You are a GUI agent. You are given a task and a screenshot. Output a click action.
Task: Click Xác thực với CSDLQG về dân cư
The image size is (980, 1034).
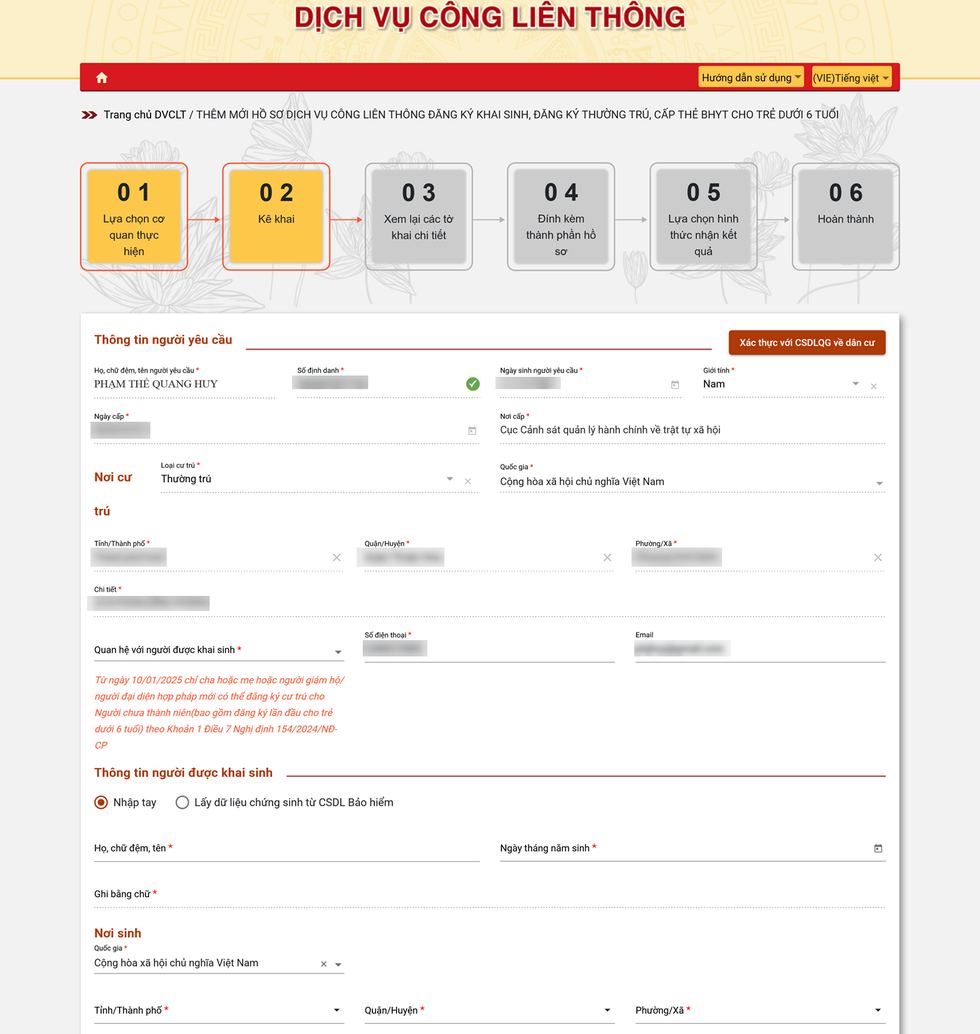coord(806,343)
